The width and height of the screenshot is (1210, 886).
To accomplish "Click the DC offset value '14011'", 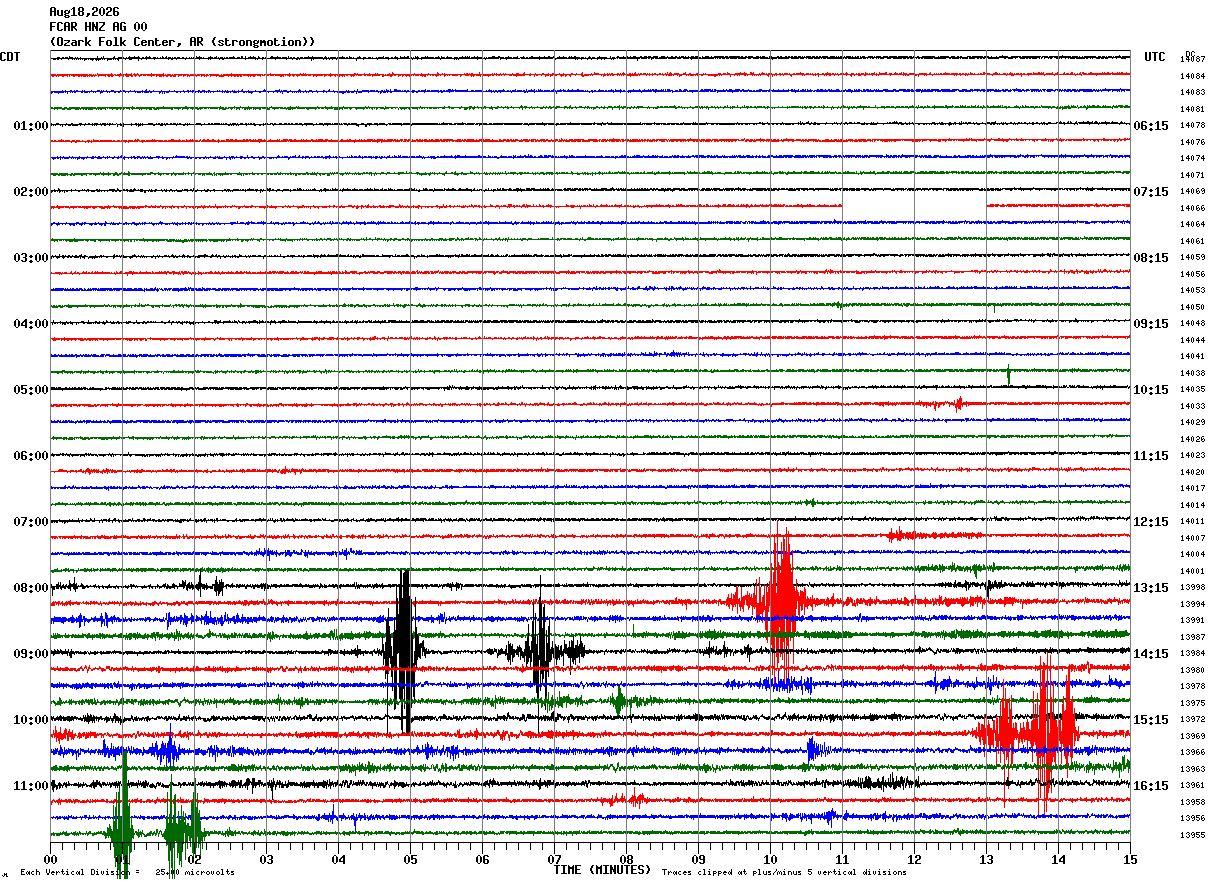I will [1192, 522].
